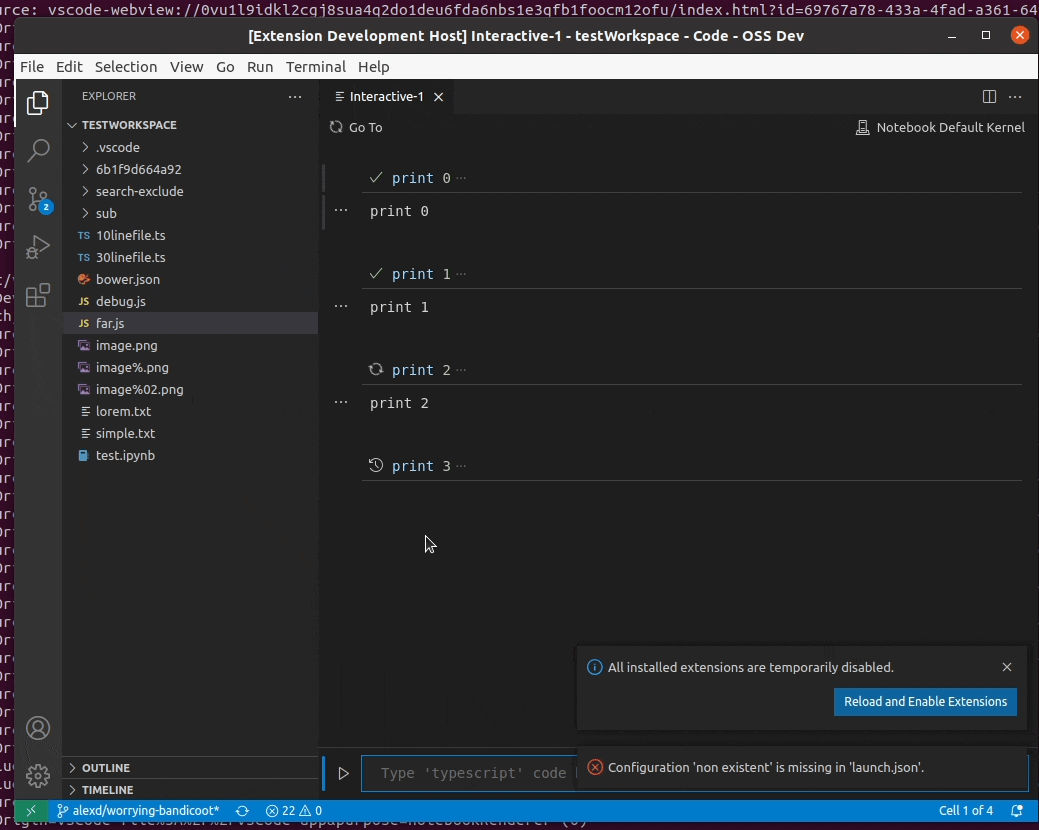Click the pending clock icon on print 3 cell
1039x830 pixels.
[376, 465]
